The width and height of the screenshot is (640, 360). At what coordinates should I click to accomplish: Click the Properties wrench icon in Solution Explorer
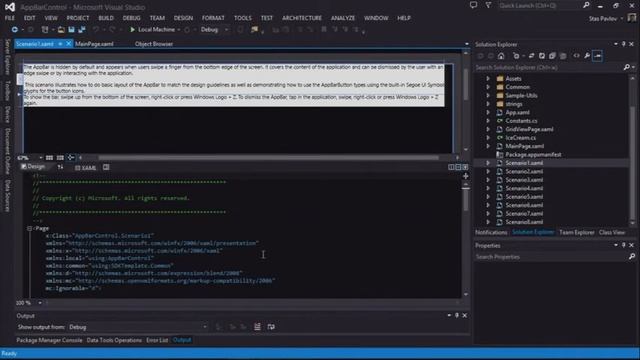pos(587,56)
